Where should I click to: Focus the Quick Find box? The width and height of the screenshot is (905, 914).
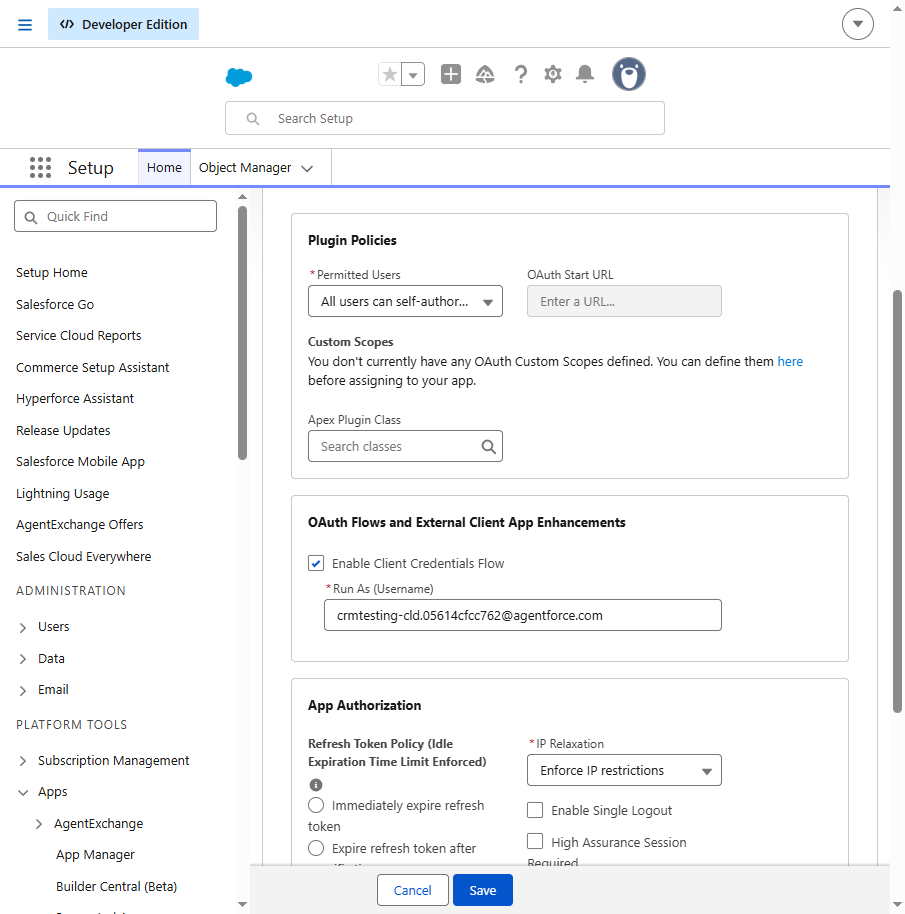(115, 216)
